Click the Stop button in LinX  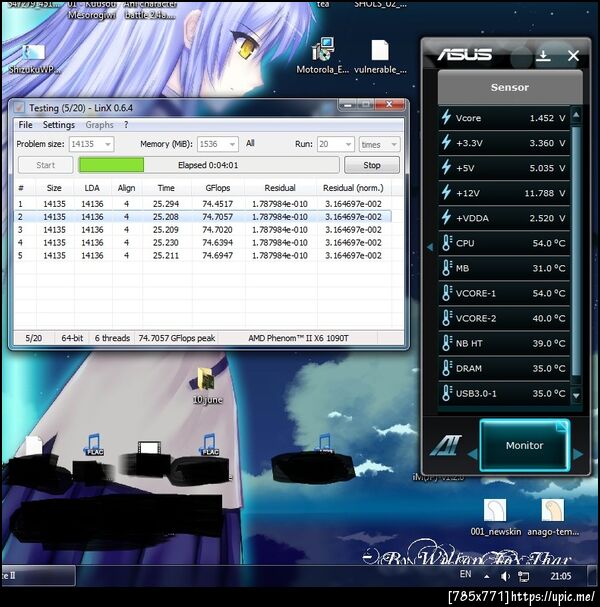[x=372, y=165]
